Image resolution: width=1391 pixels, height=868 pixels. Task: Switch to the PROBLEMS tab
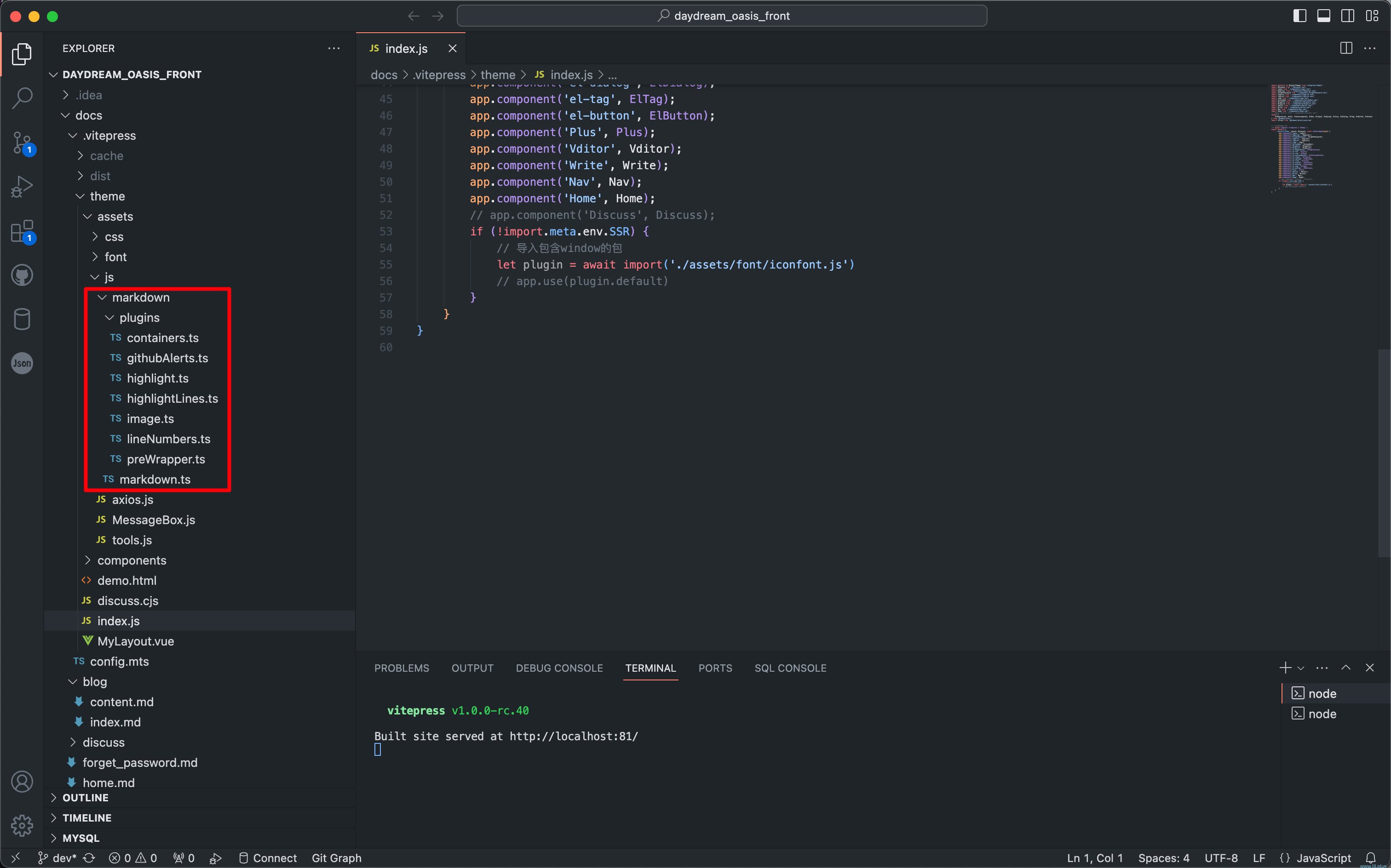coord(402,668)
